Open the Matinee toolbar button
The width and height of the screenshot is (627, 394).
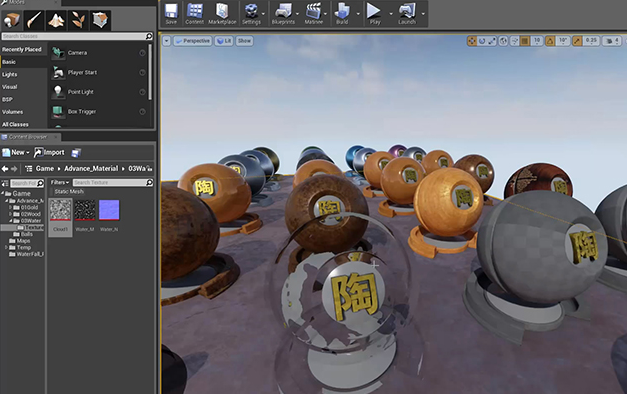(x=314, y=14)
